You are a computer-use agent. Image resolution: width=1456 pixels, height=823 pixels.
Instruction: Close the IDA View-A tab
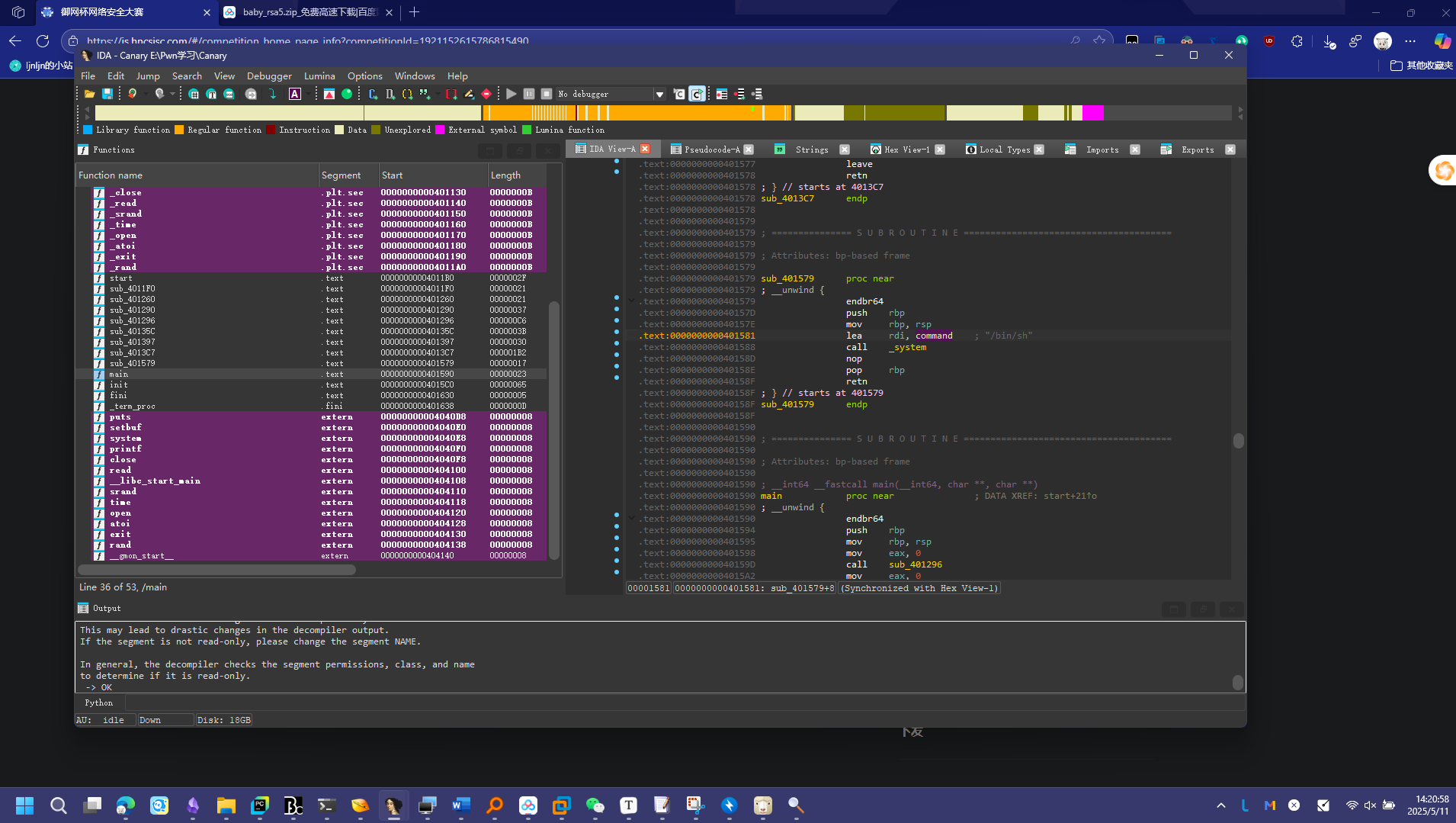645,149
